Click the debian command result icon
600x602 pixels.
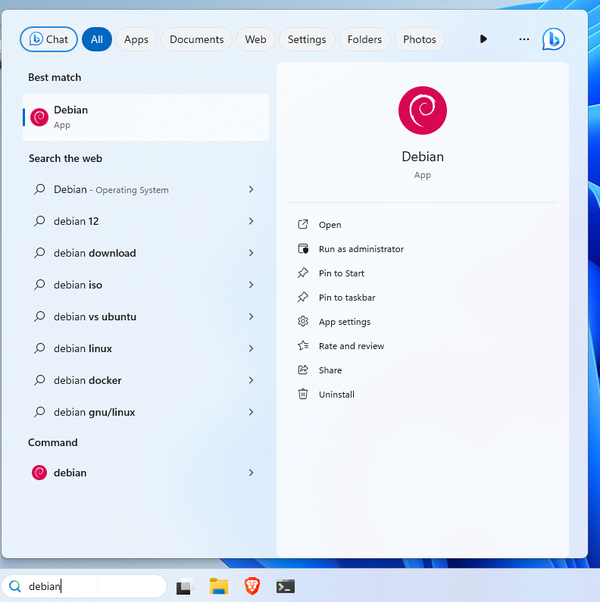point(39,473)
